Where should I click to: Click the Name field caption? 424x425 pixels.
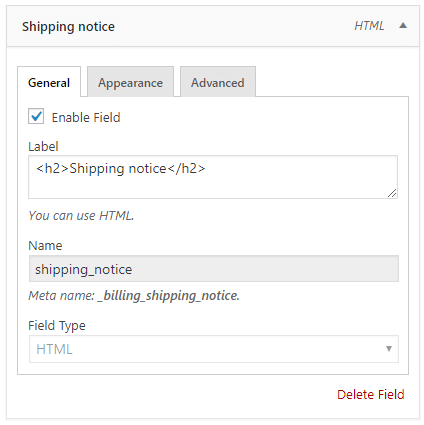click(x=45, y=246)
